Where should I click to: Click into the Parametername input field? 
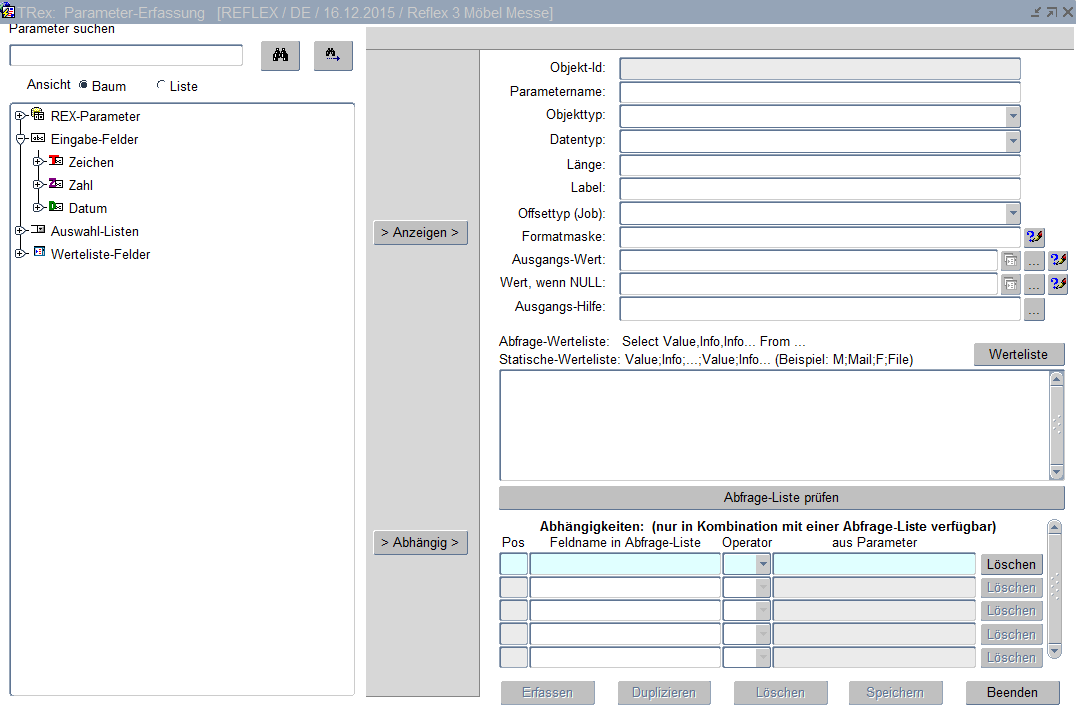pos(819,92)
